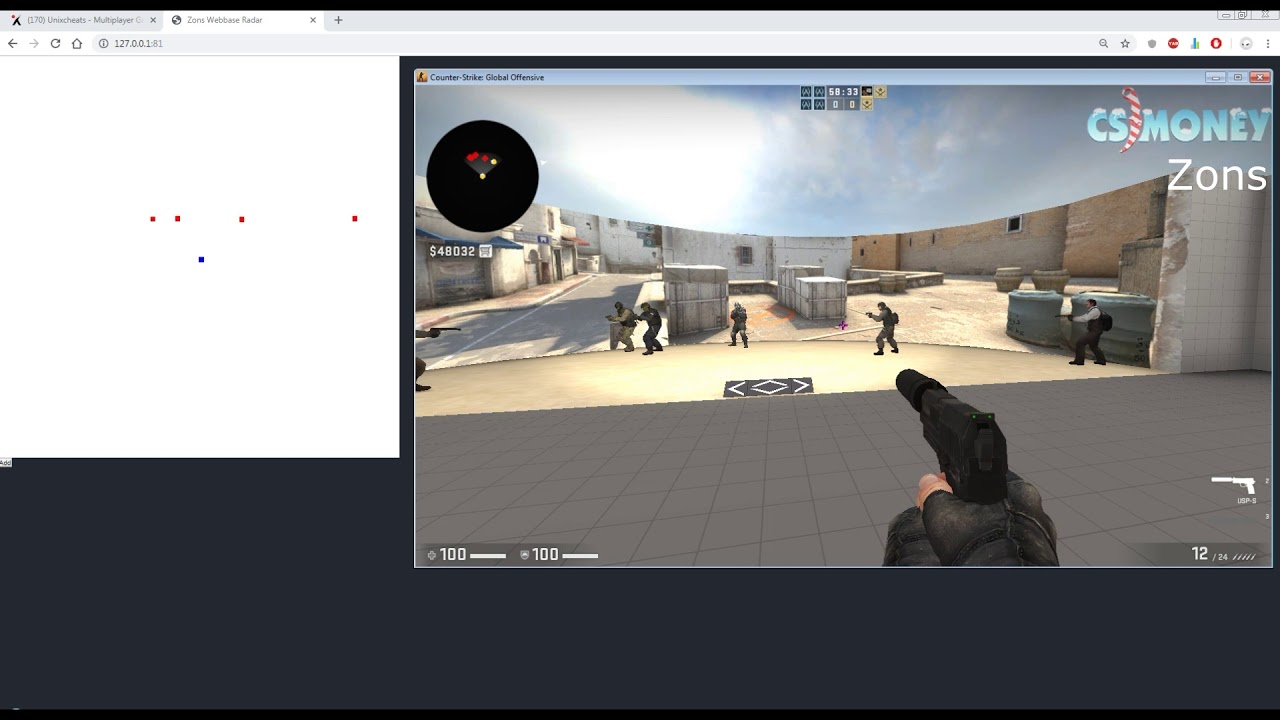Close the Zons Webbase Radar tab
This screenshot has width=1280, height=720.
click(x=313, y=20)
